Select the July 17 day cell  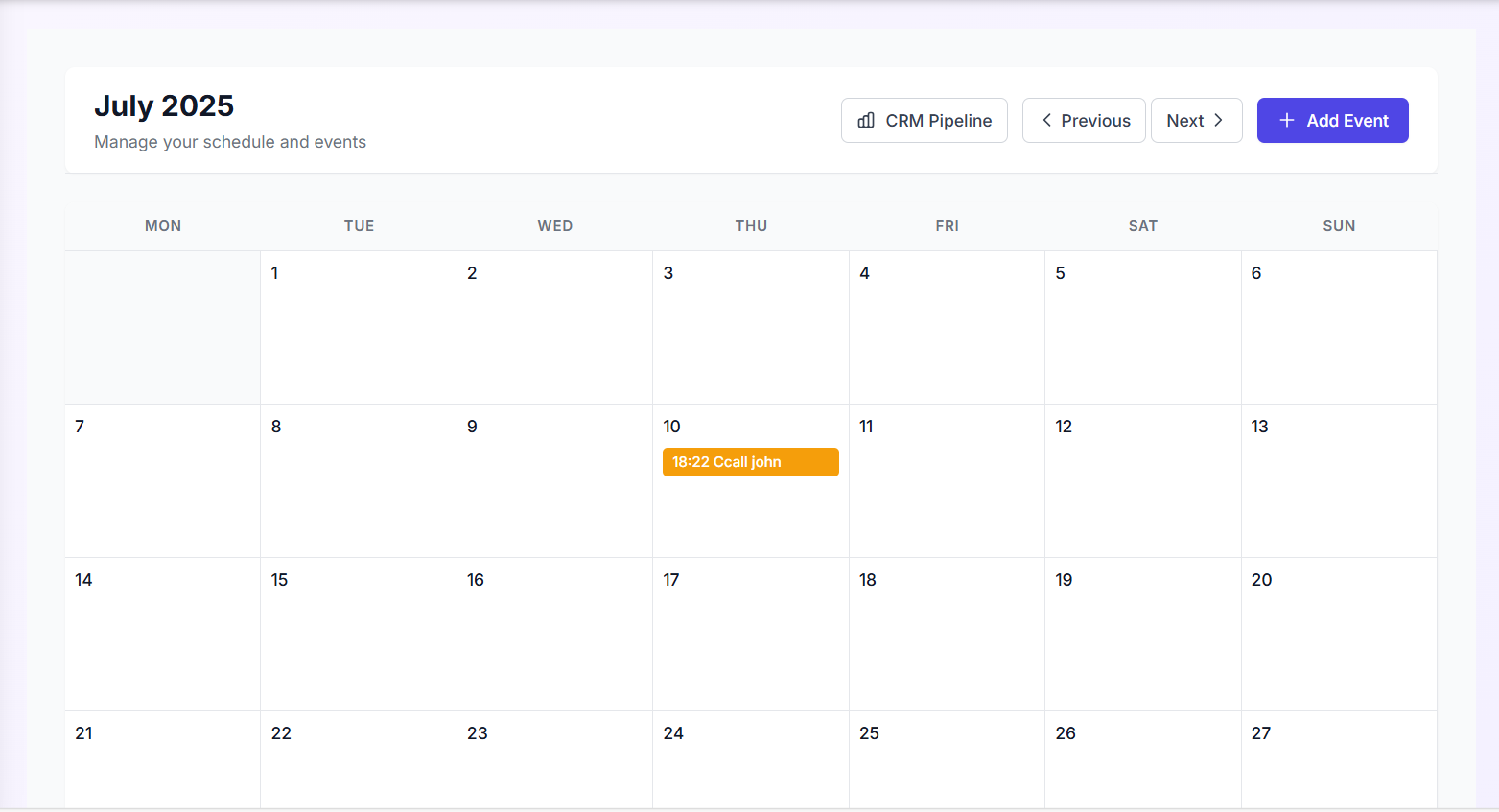pyautogui.click(x=751, y=633)
